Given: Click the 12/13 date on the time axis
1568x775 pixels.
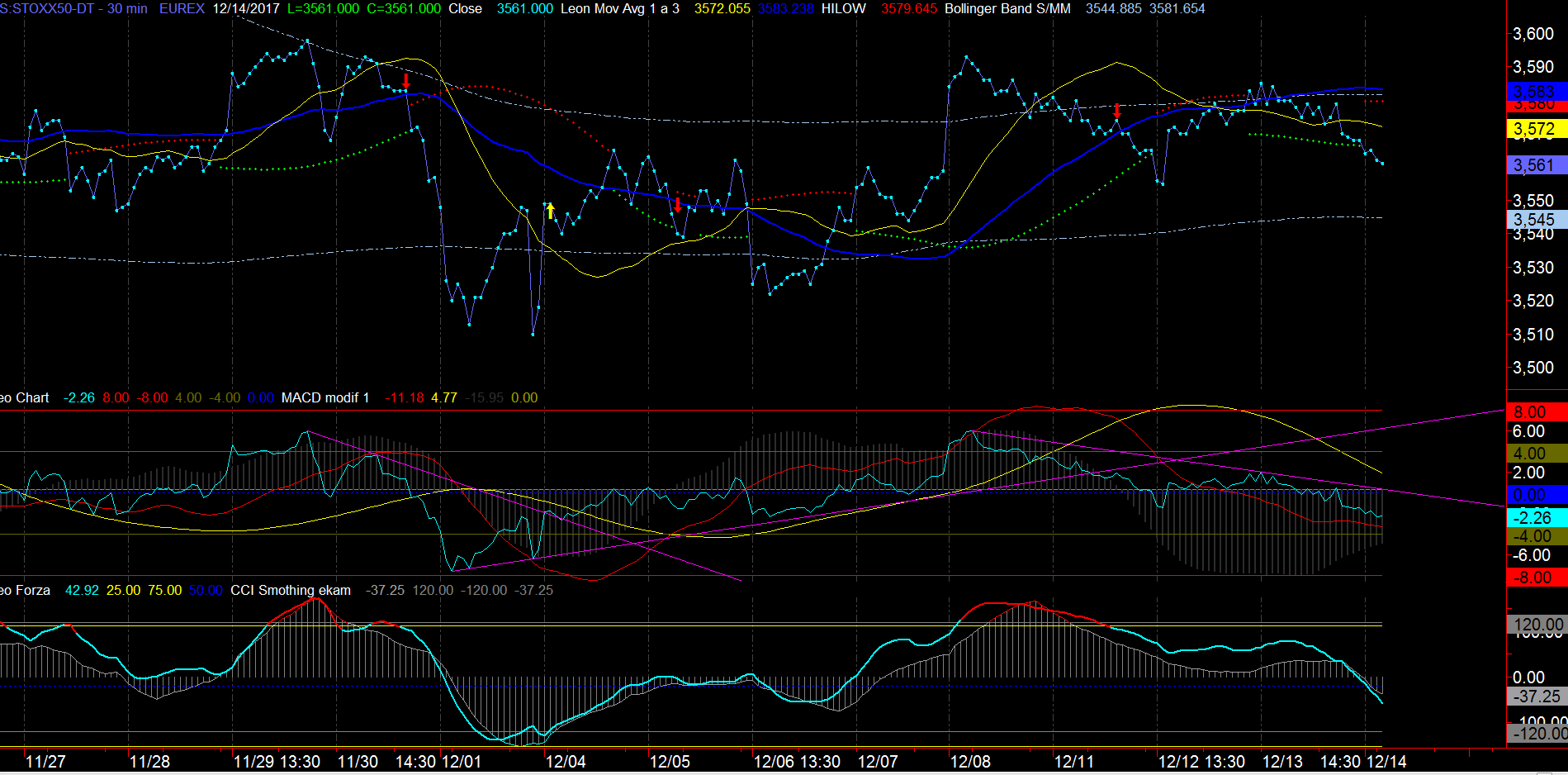Looking at the screenshot, I should click(x=1282, y=762).
